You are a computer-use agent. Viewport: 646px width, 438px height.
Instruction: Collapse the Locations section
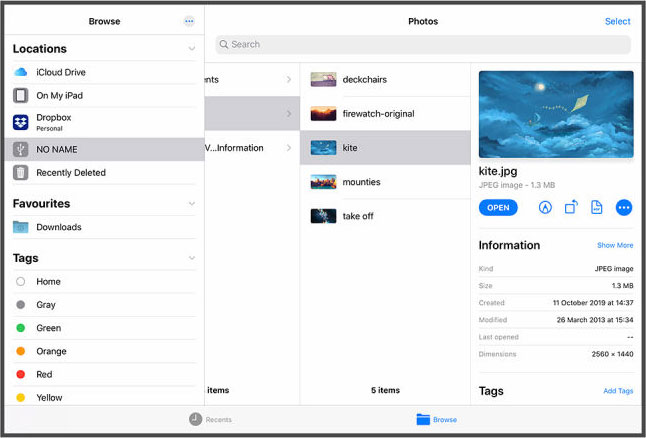(192, 49)
